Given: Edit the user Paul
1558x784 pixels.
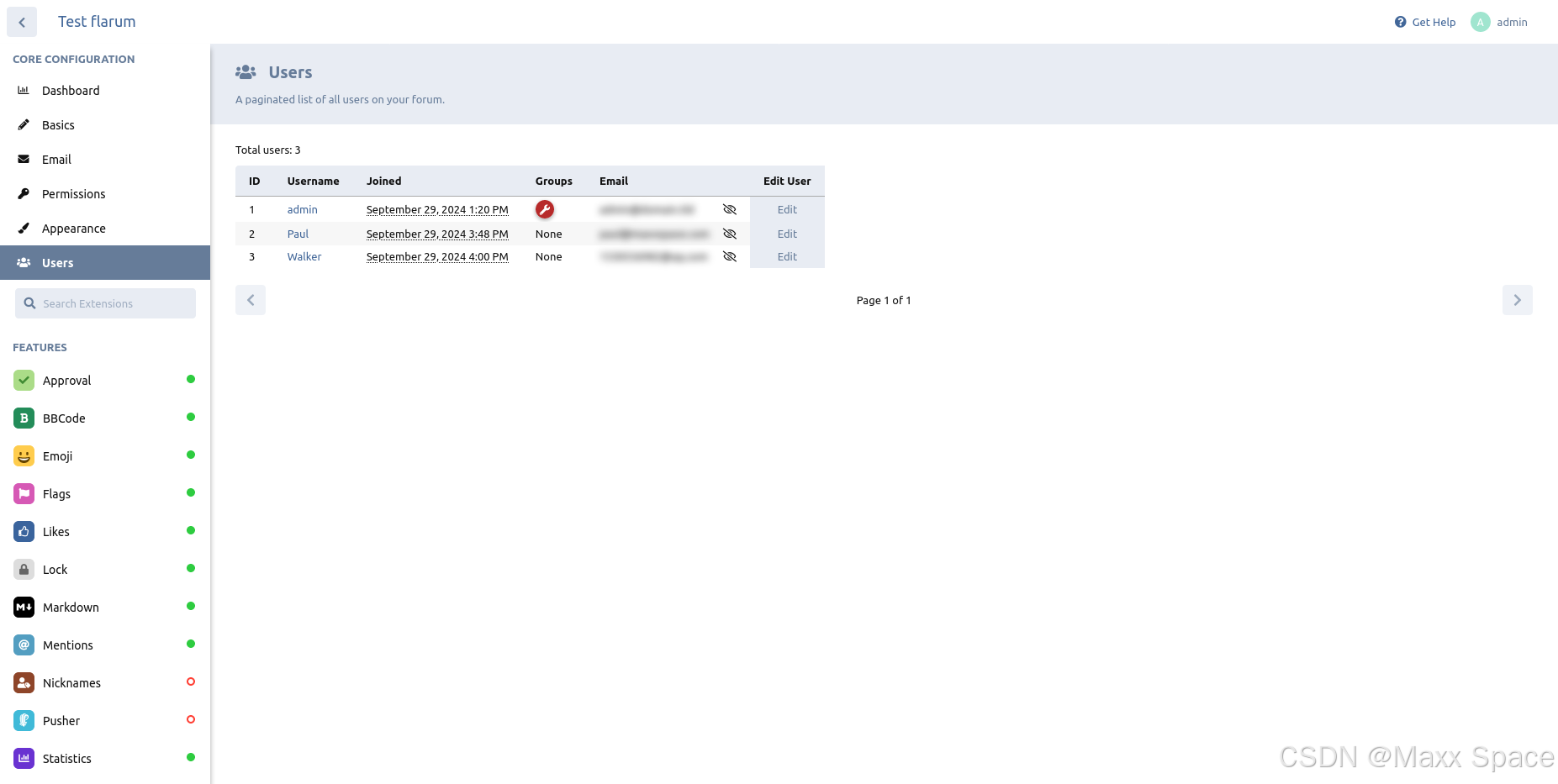Looking at the screenshot, I should pyautogui.click(x=787, y=234).
